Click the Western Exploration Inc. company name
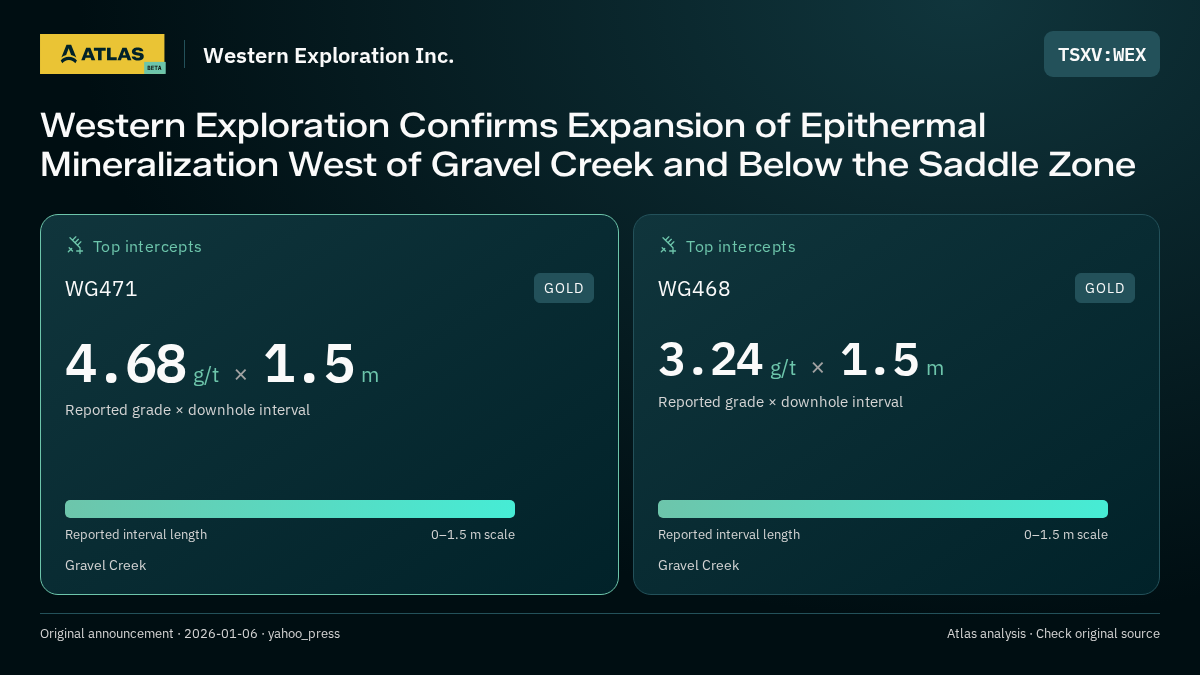The height and width of the screenshot is (675, 1200). pos(328,55)
